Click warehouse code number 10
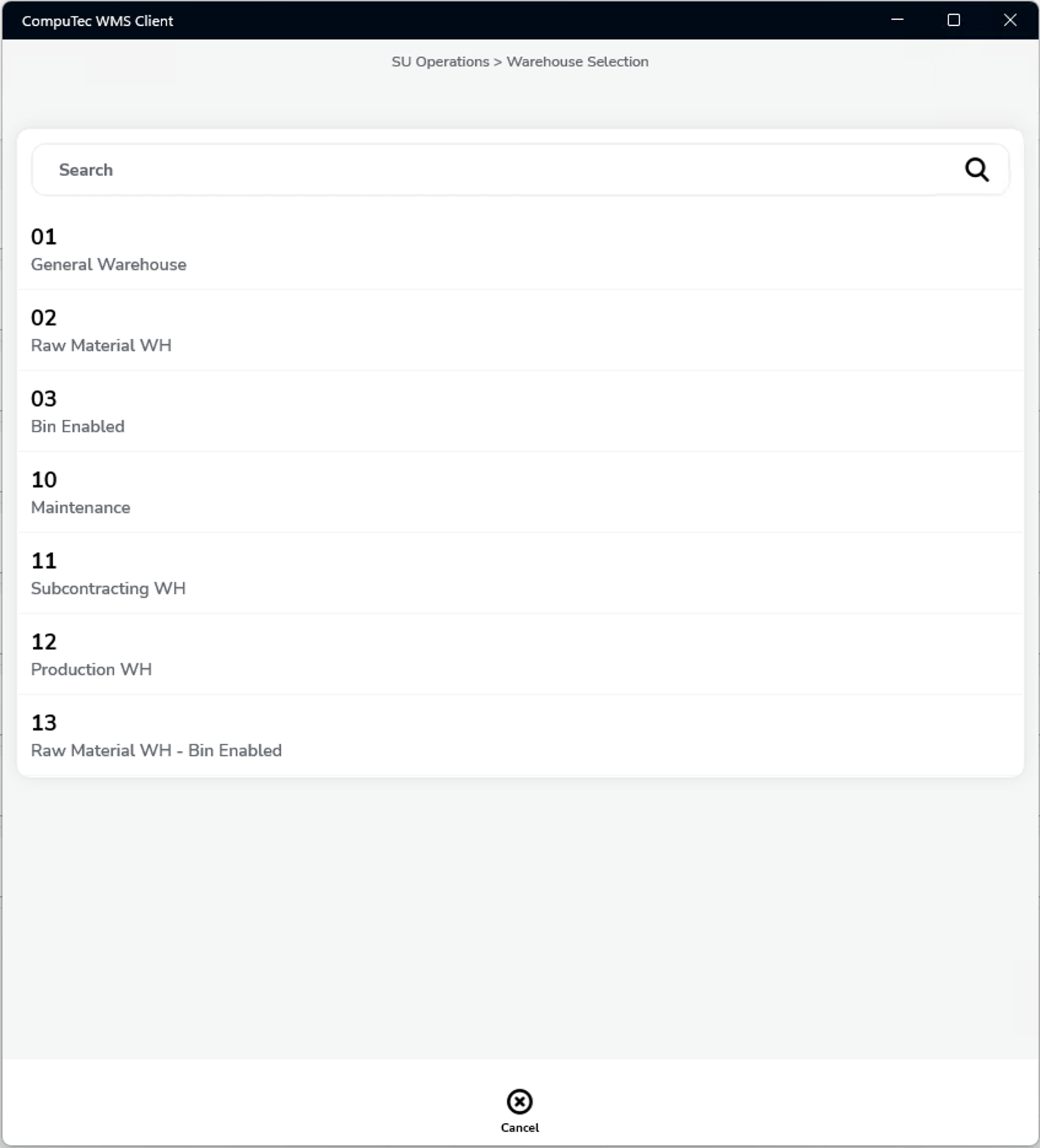 tap(44, 480)
